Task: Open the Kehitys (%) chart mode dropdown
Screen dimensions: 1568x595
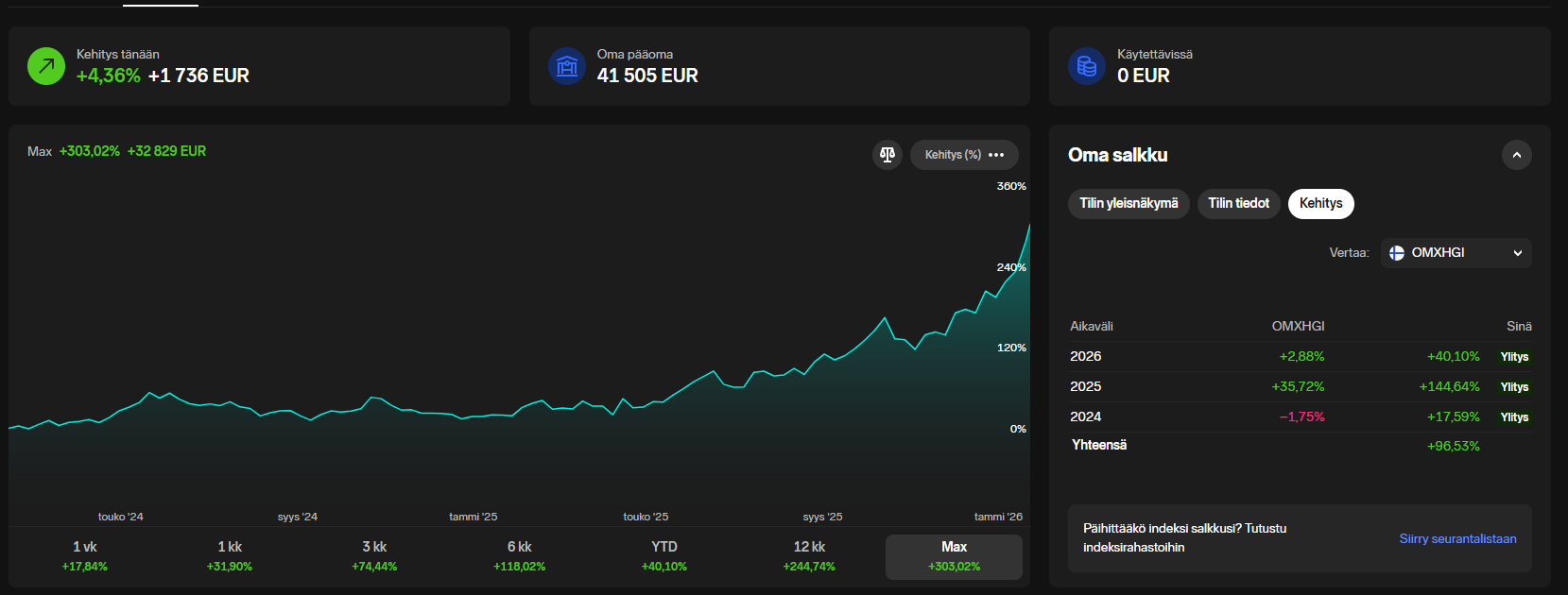Action: point(953,155)
